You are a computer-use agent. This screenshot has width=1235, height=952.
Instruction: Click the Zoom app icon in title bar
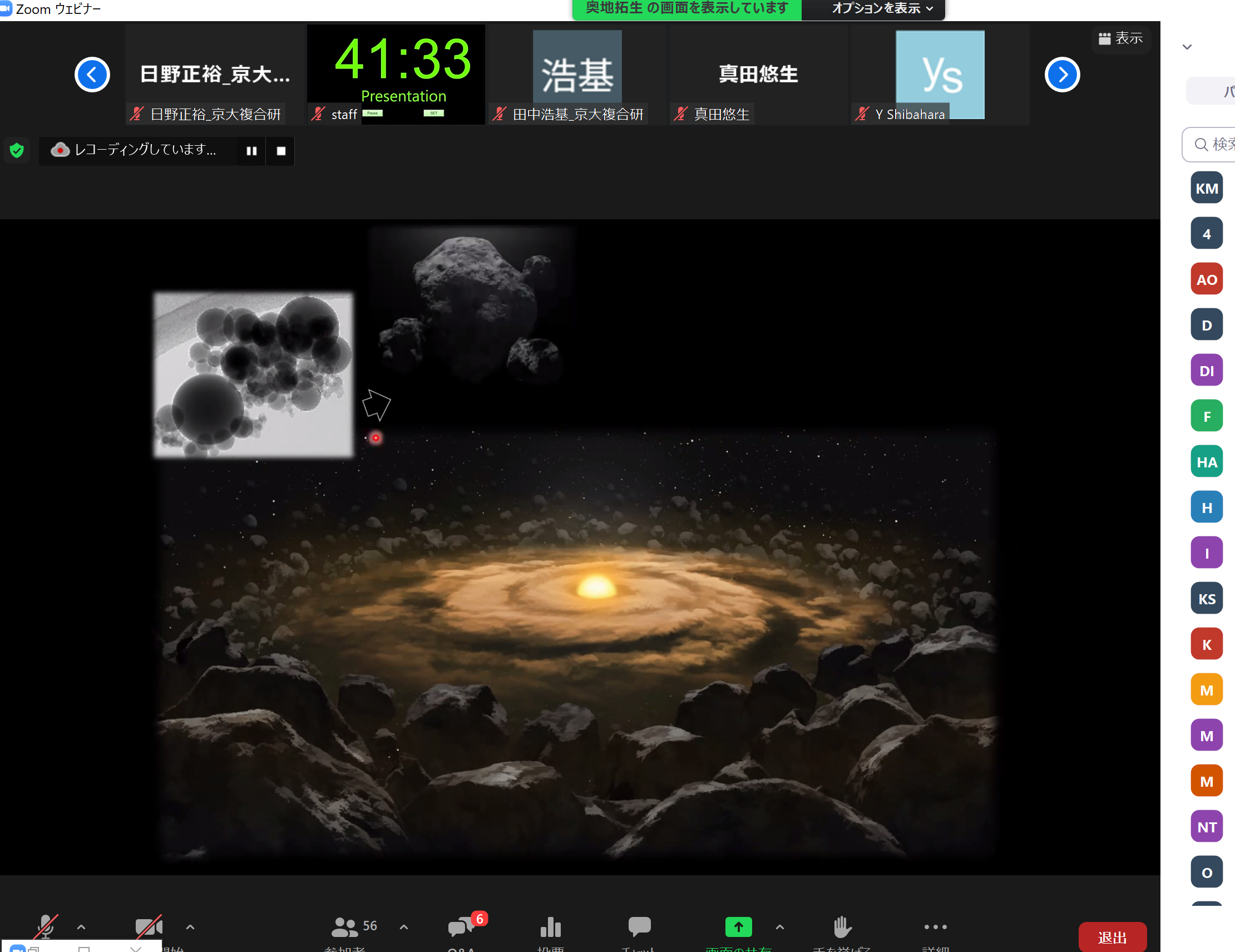pyautogui.click(x=6, y=9)
